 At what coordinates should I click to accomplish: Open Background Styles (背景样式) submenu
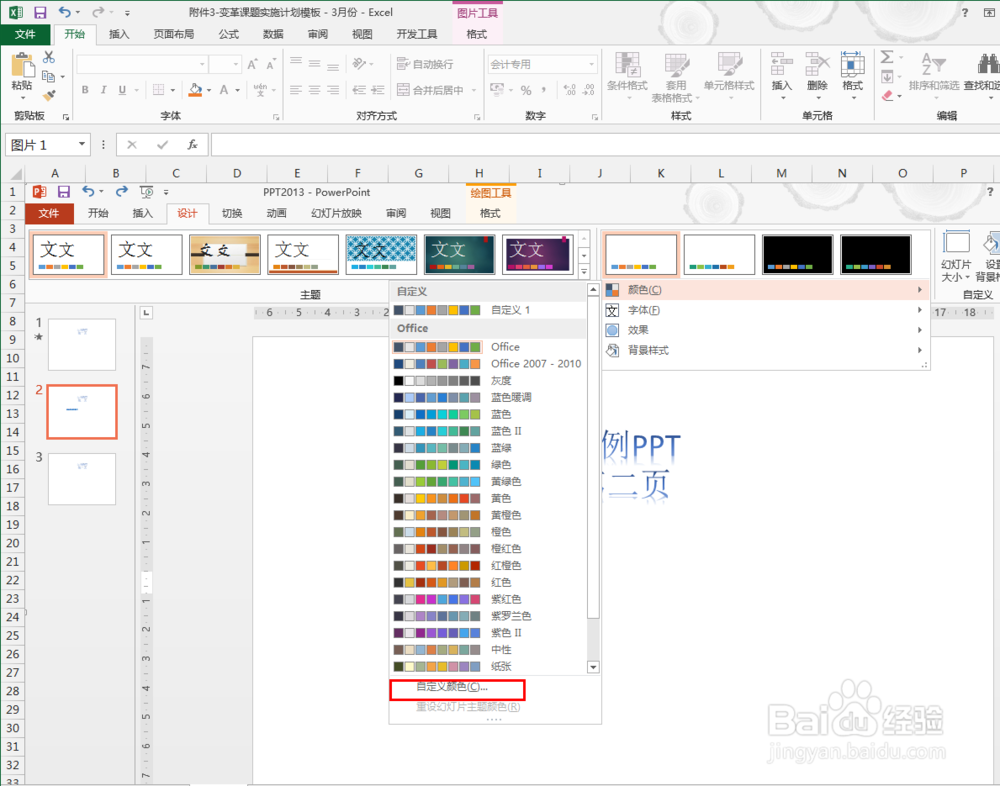[766, 350]
